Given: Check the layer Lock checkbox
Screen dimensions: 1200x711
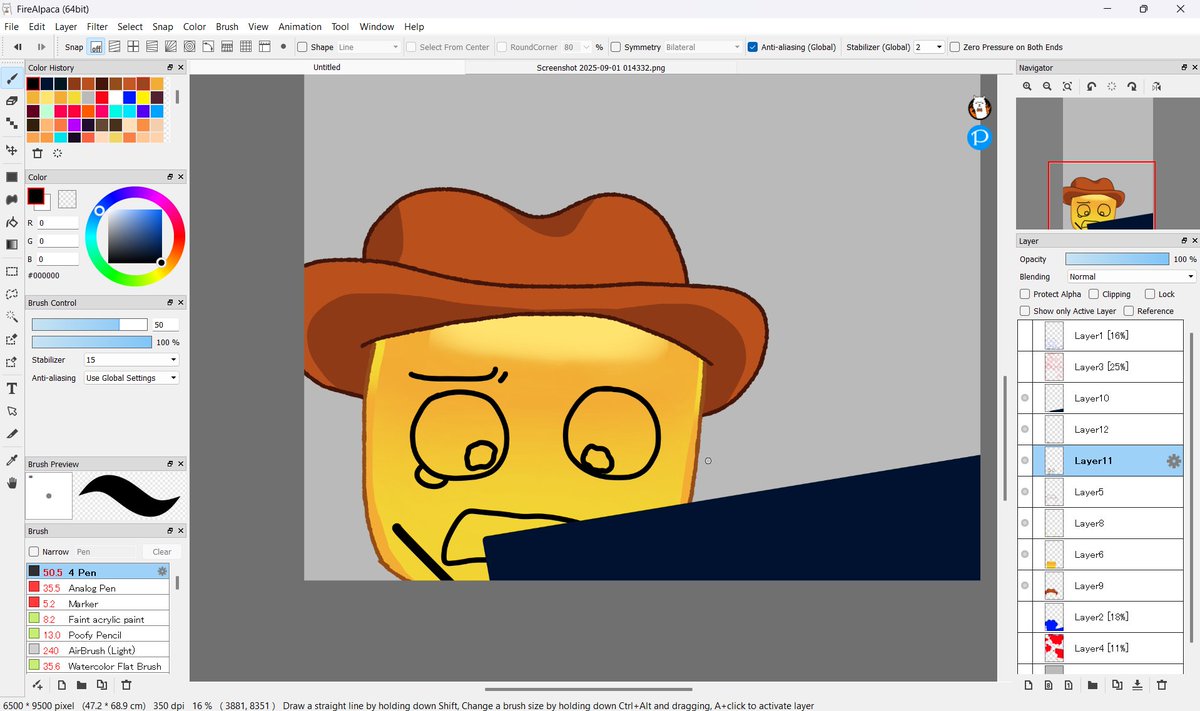Looking at the screenshot, I should (1150, 294).
